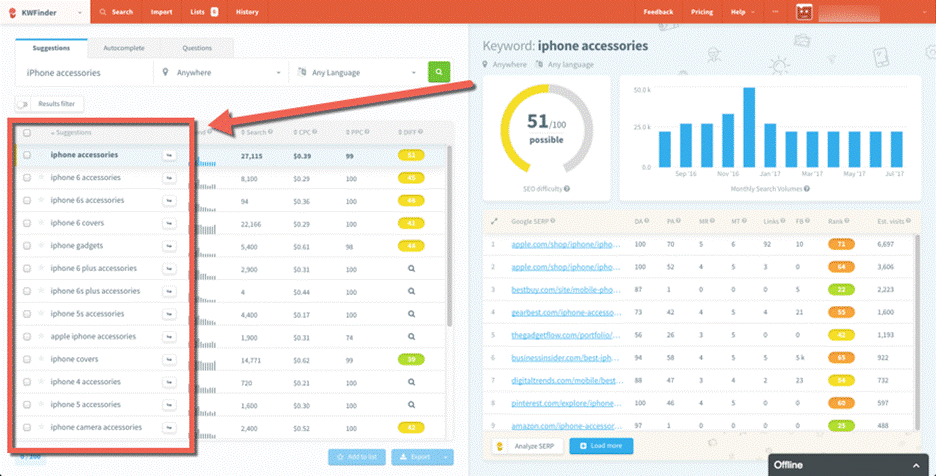
Task: Switch to the Autocomplete tab
Action: click(123, 48)
